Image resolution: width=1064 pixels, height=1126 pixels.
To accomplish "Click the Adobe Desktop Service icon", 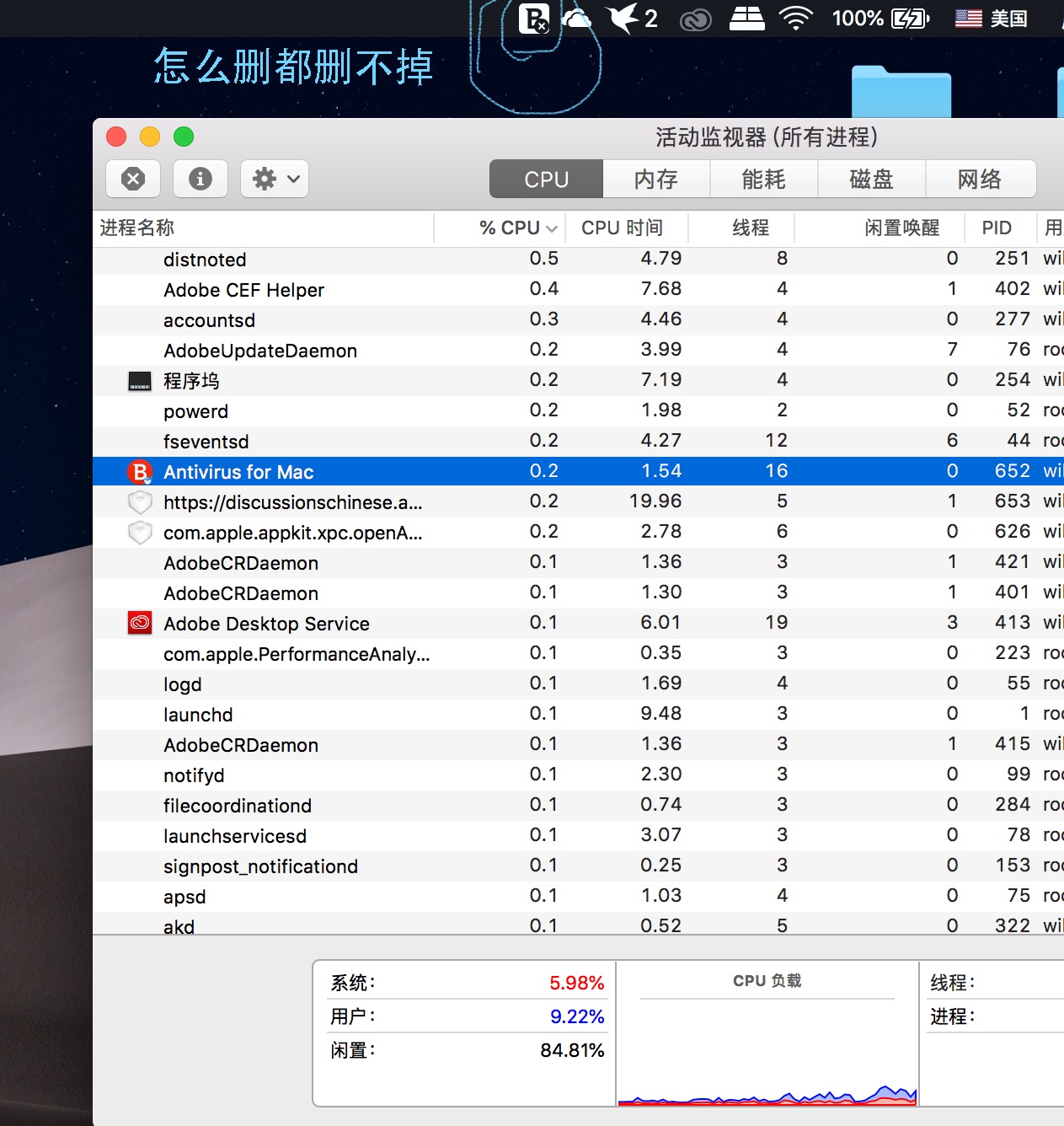I will point(140,624).
